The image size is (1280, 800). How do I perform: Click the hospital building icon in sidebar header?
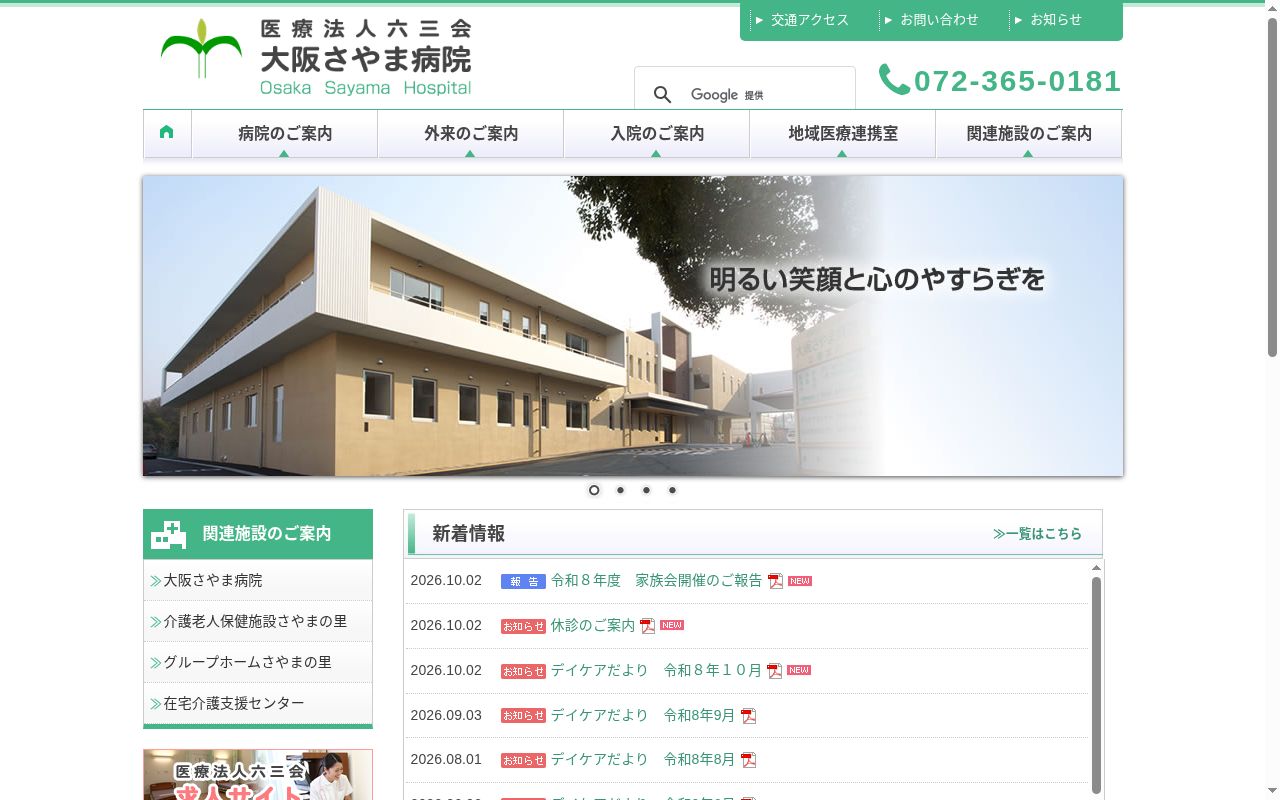point(168,535)
